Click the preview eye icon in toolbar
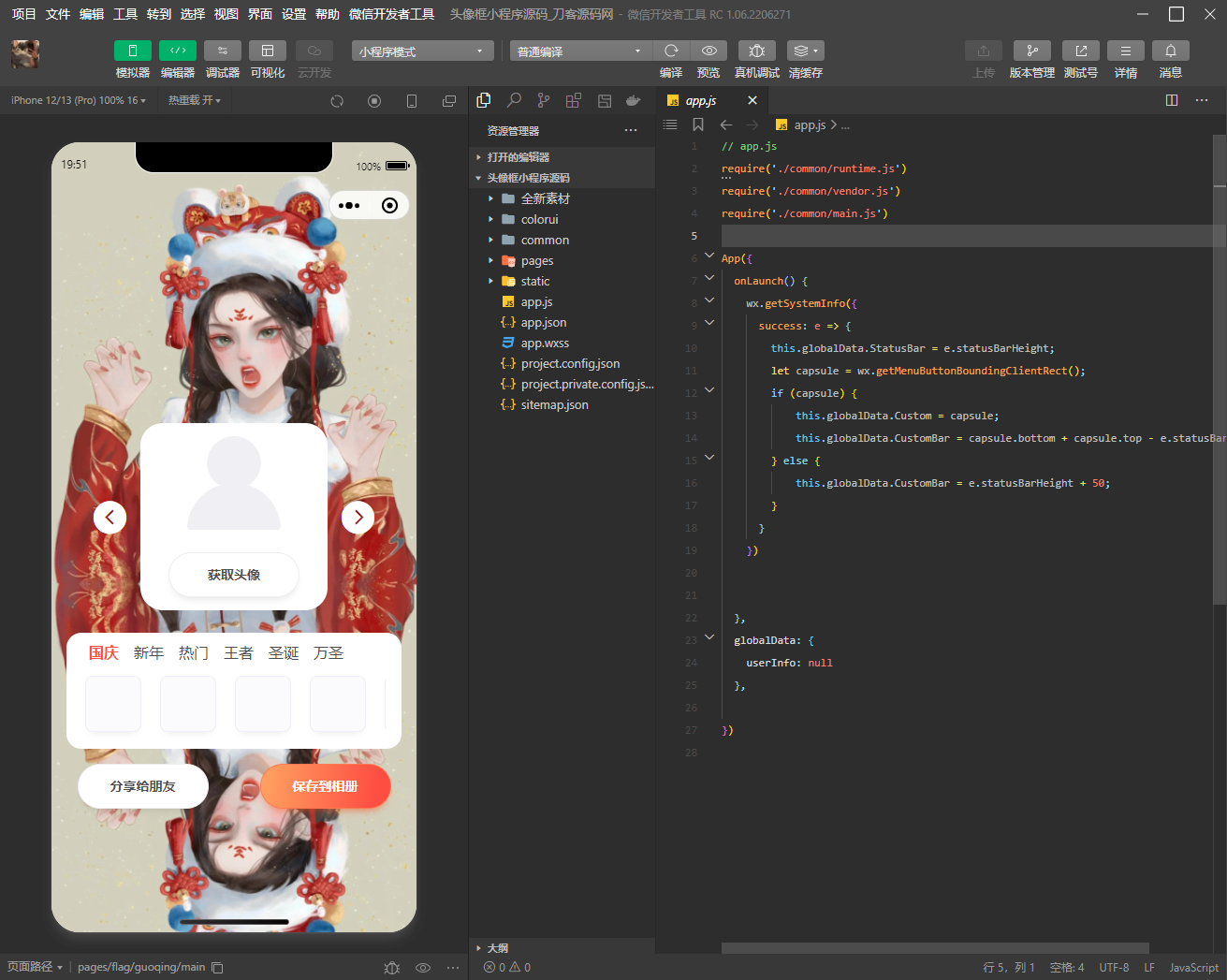Viewport: 1227px width, 980px height. 709,51
